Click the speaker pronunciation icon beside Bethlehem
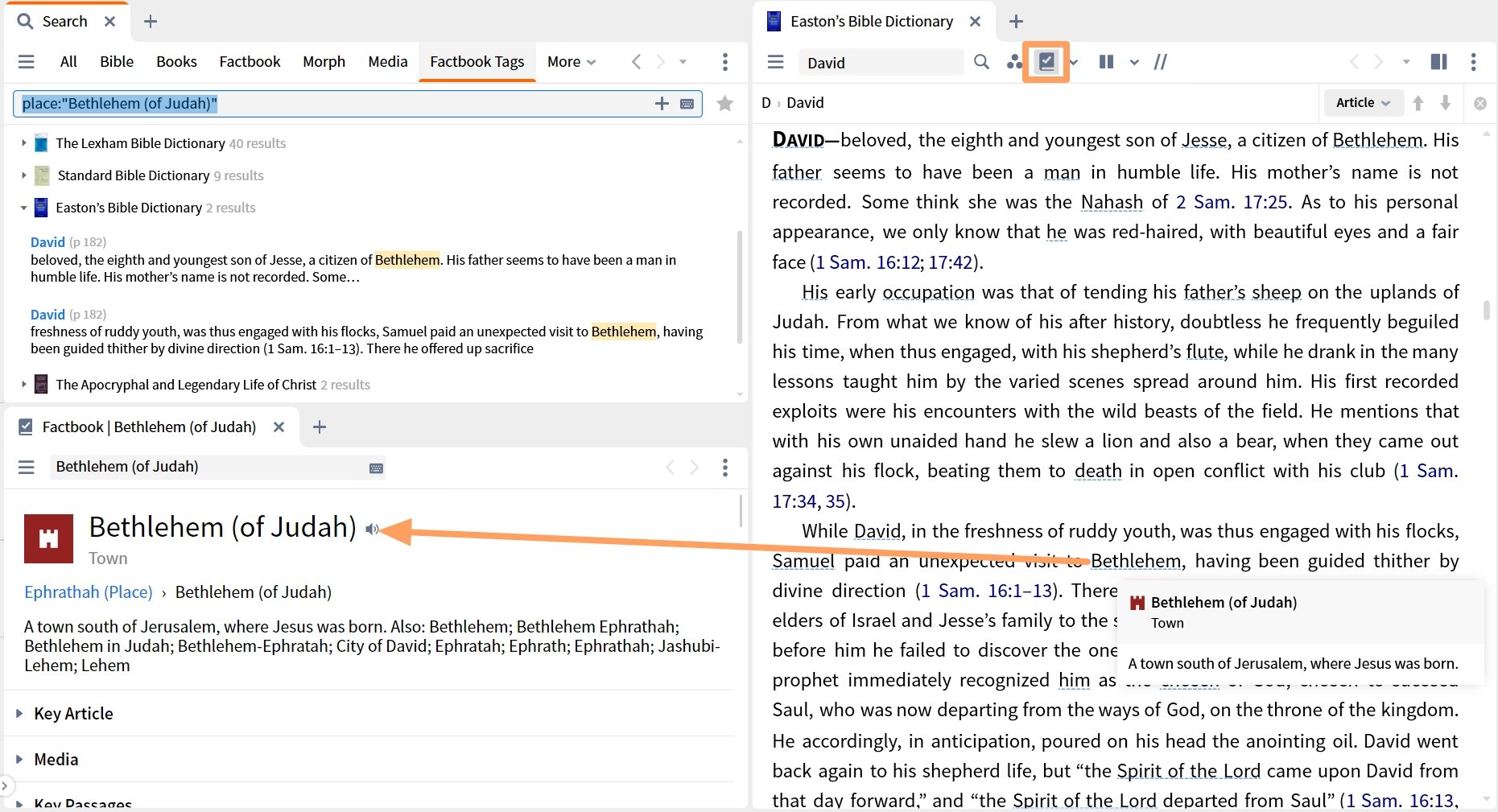1498x812 pixels. coord(371,530)
